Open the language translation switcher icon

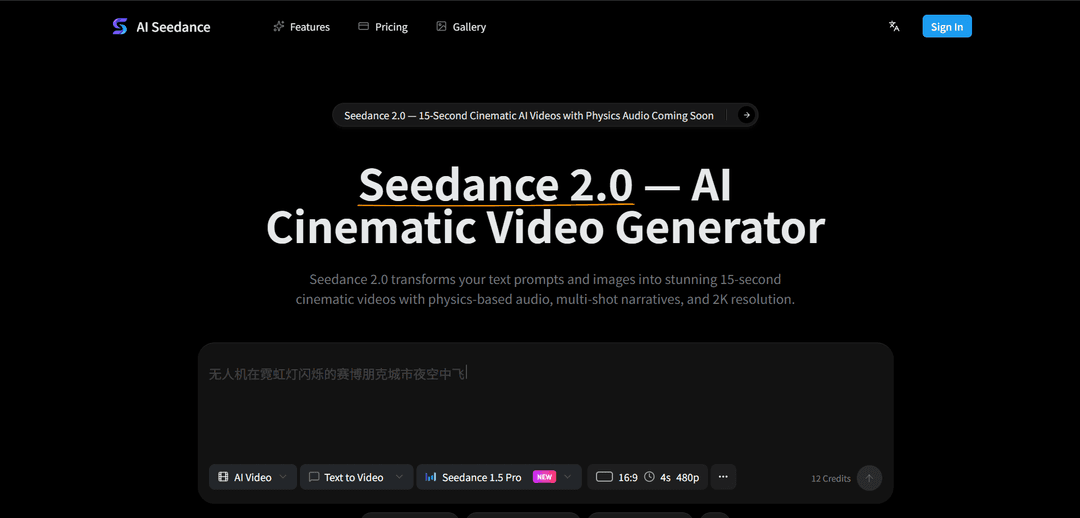click(894, 26)
